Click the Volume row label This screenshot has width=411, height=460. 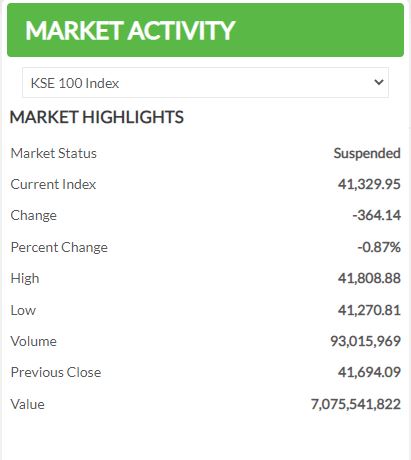[x=34, y=341]
